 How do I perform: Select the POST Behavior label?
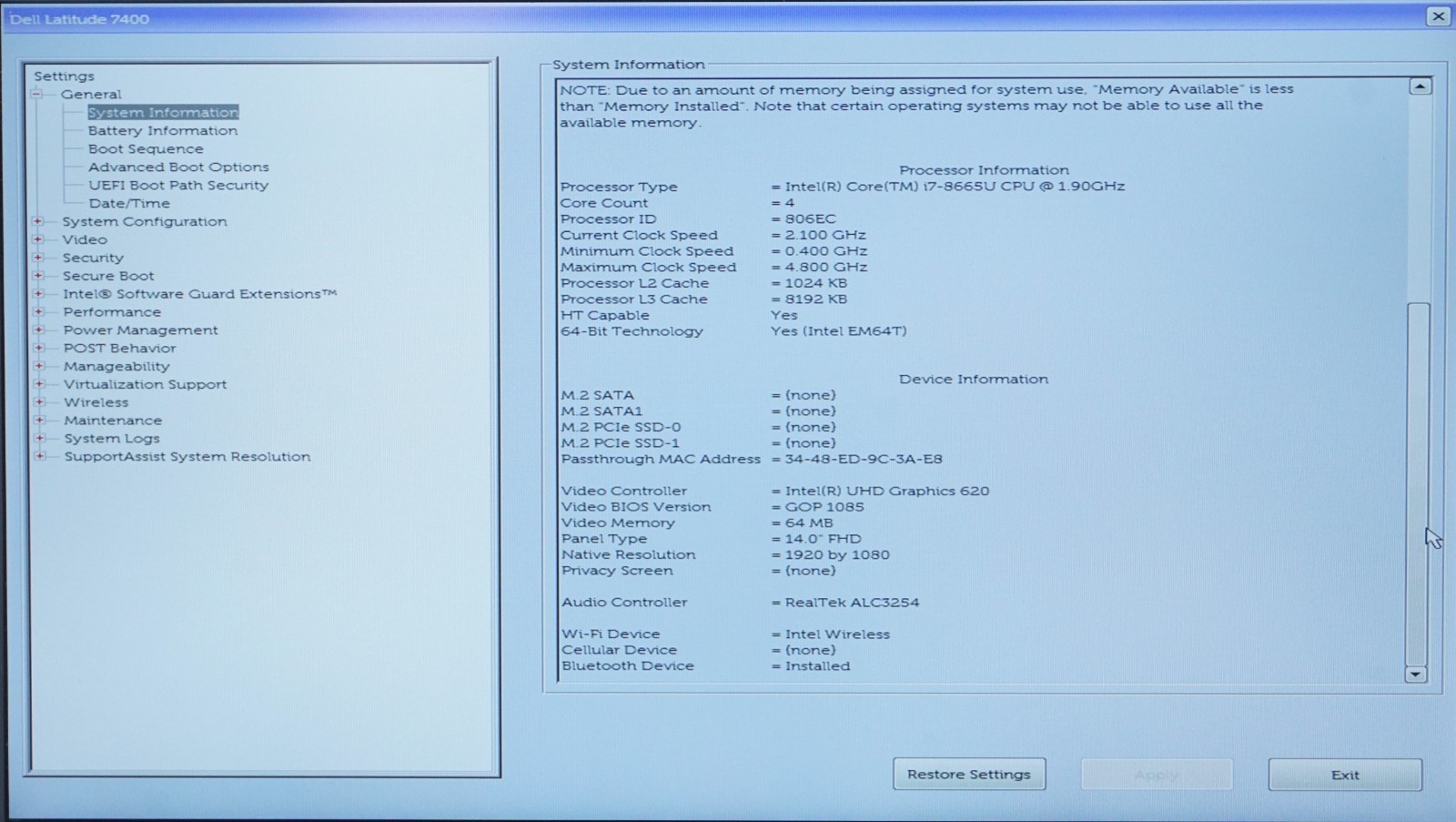click(120, 348)
